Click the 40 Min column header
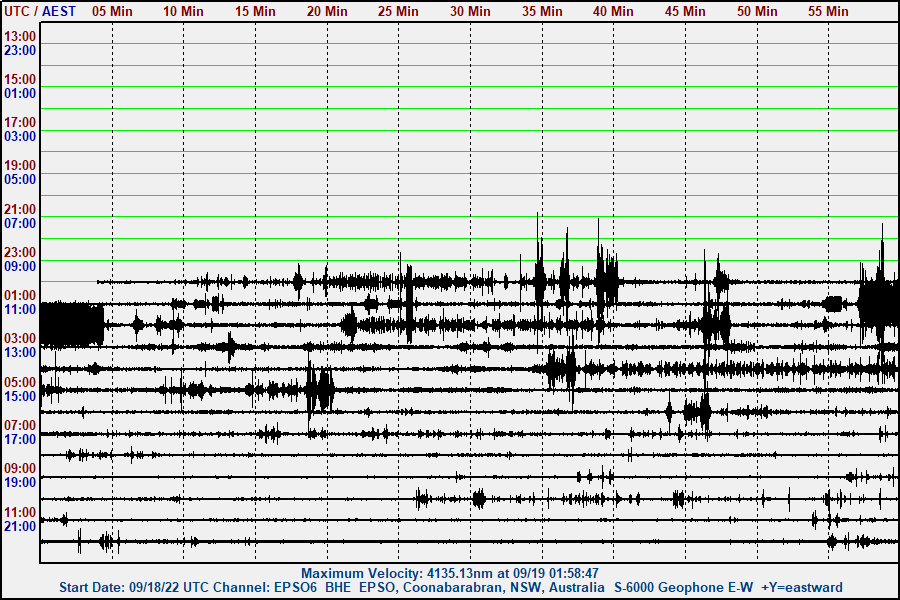900x600 pixels. pos(613,11)
